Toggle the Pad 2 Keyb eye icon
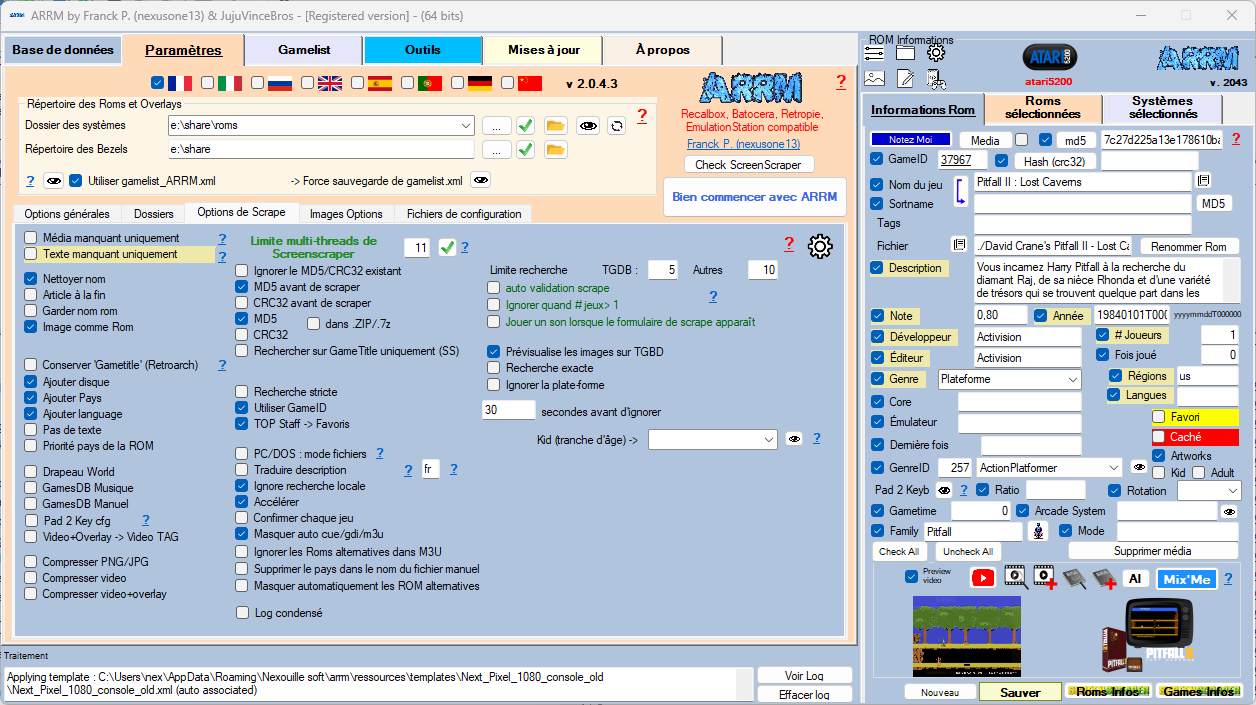 943,490
